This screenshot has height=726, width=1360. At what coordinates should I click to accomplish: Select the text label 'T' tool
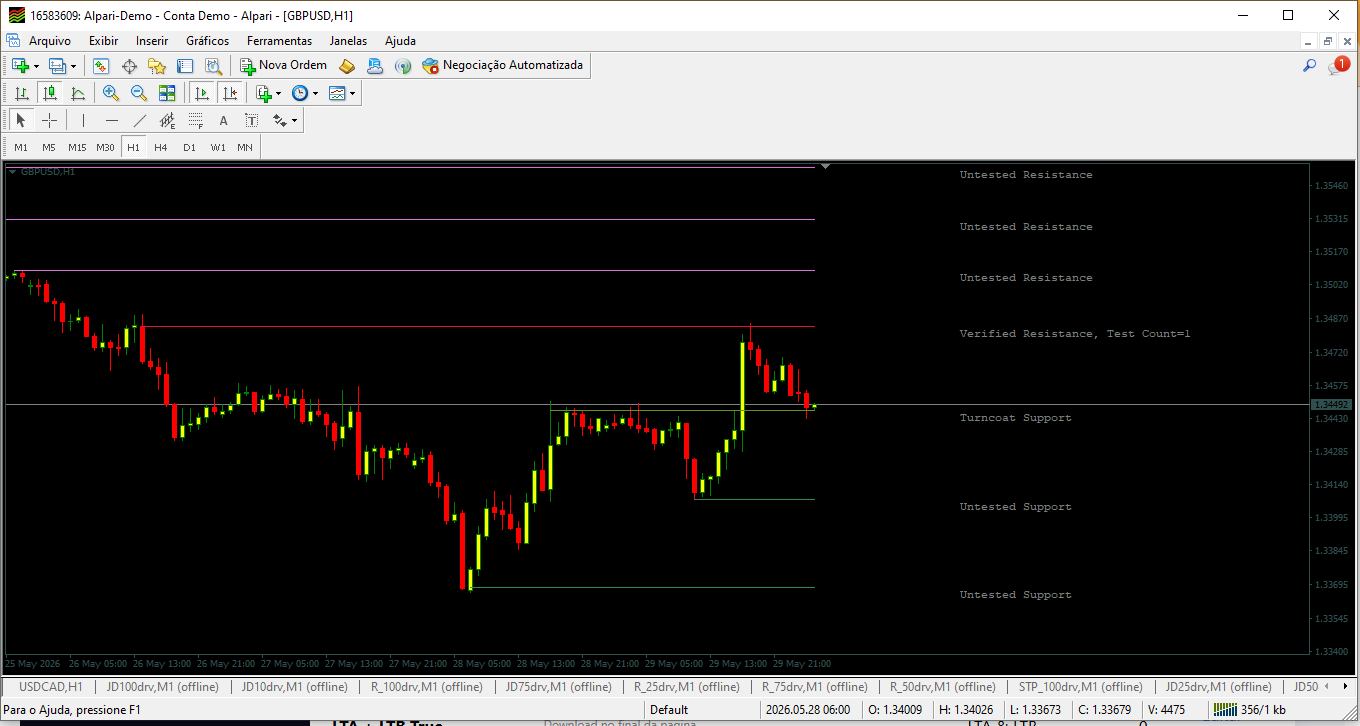[x=251, y=120]
